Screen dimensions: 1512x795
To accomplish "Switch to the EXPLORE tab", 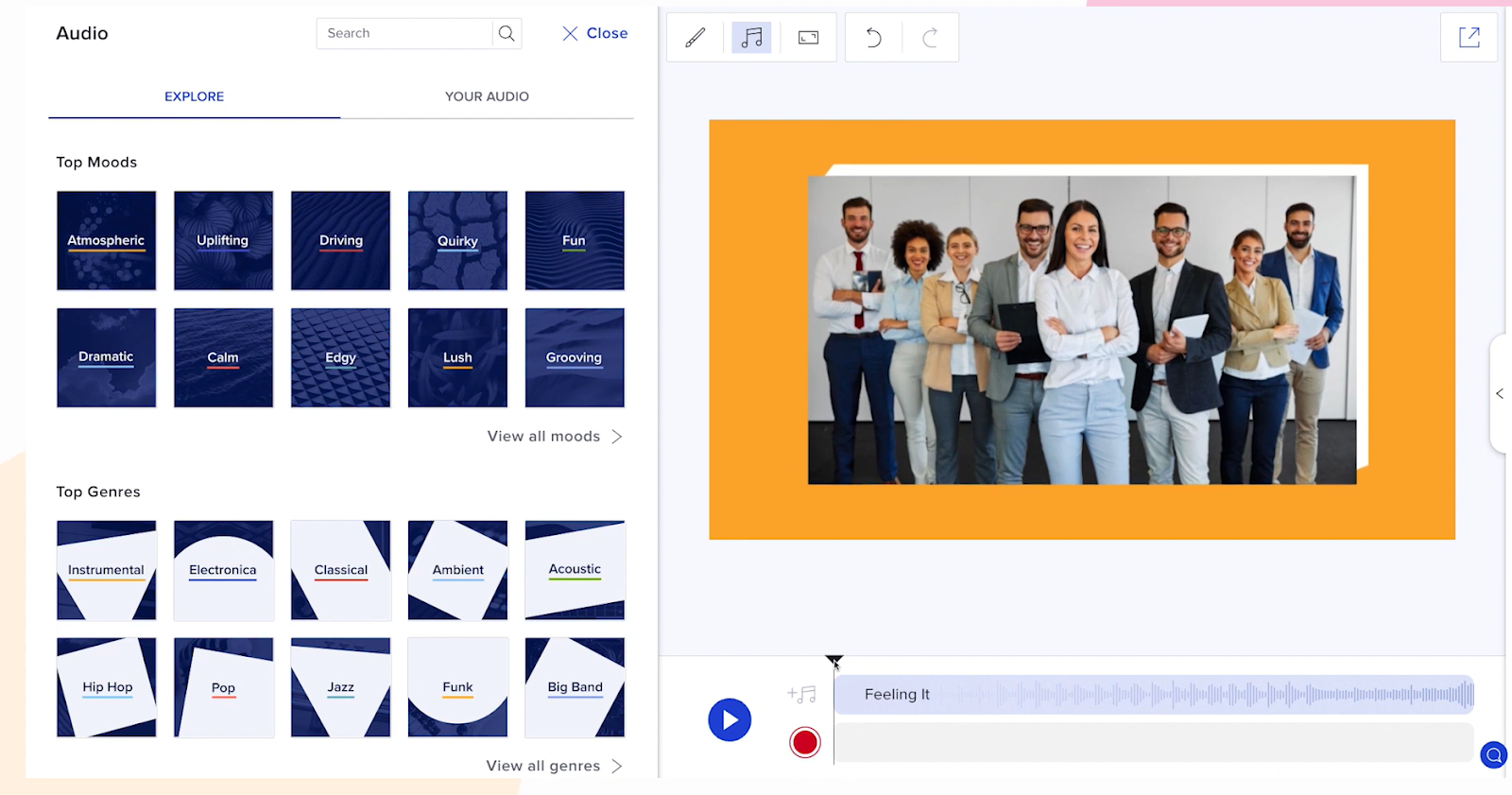I will coord(195,96).
